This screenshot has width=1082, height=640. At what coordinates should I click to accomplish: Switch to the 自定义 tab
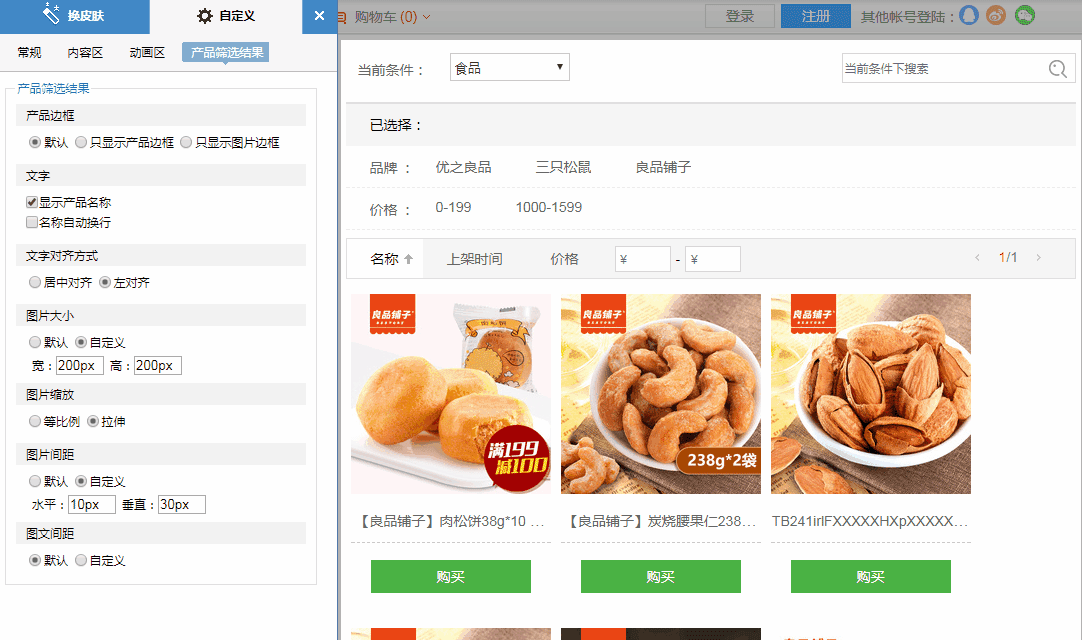click(226, 17)
